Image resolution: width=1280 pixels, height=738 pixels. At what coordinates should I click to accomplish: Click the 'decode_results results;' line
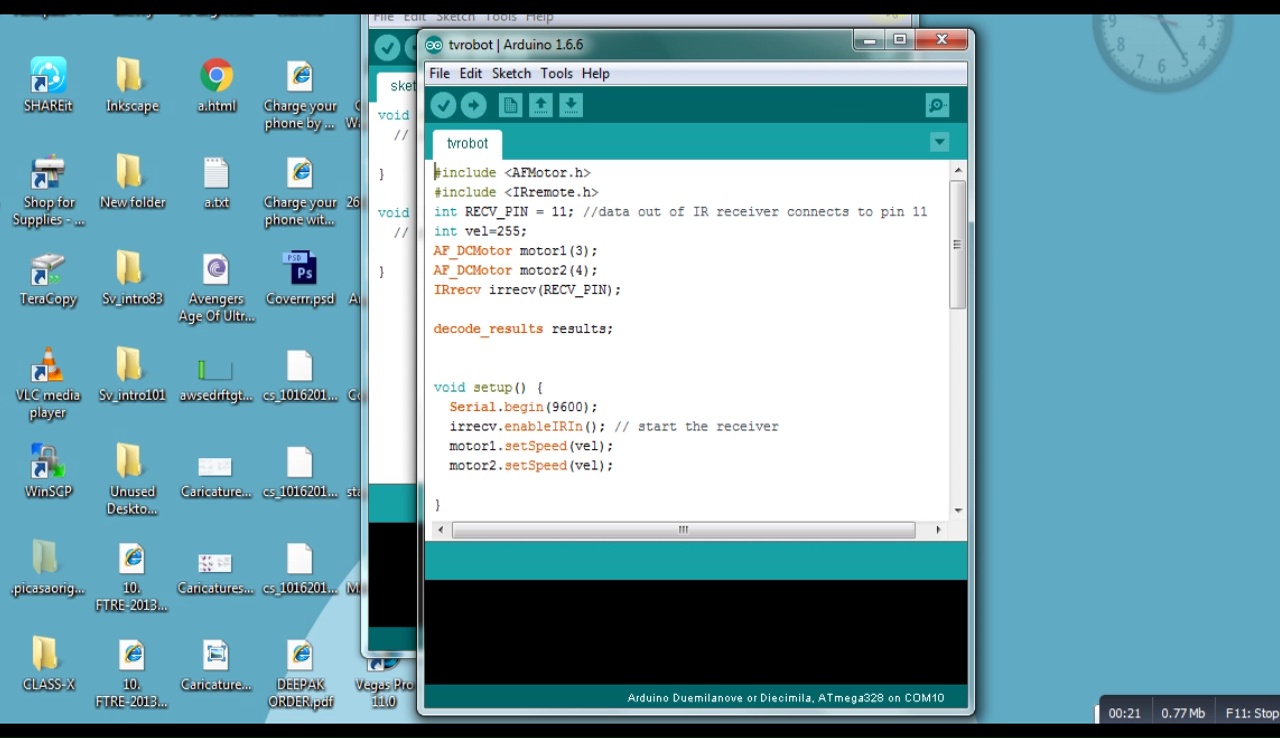523,329
